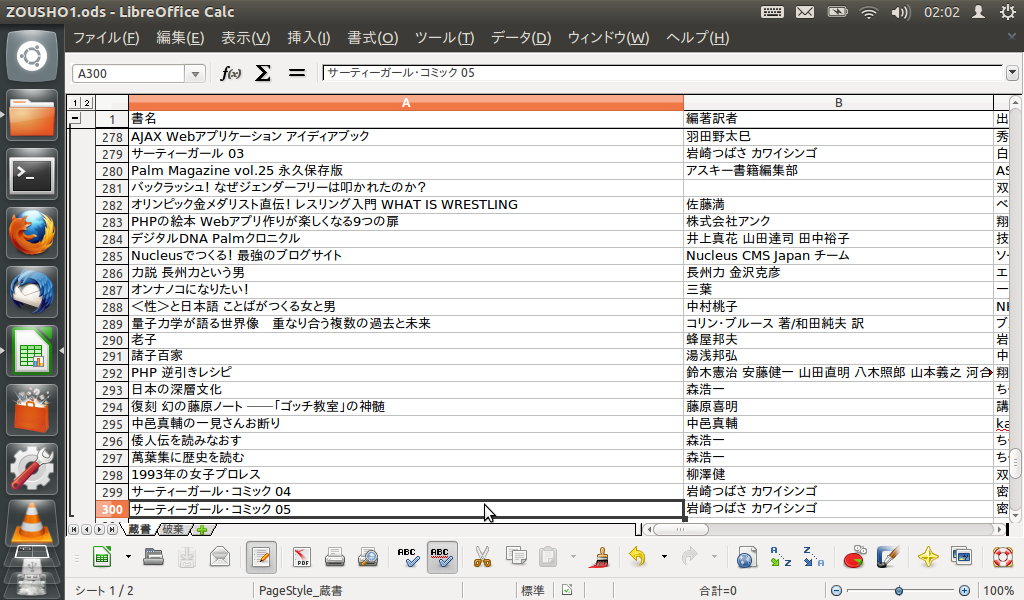The width and height of the screenshot is (1024, 600).
Task: Insert a chart
Action: (x=854, y=557)
